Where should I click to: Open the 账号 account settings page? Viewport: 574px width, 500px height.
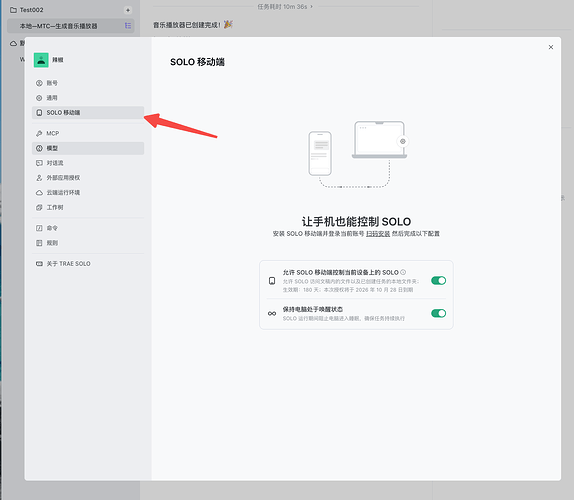[88, 83]
